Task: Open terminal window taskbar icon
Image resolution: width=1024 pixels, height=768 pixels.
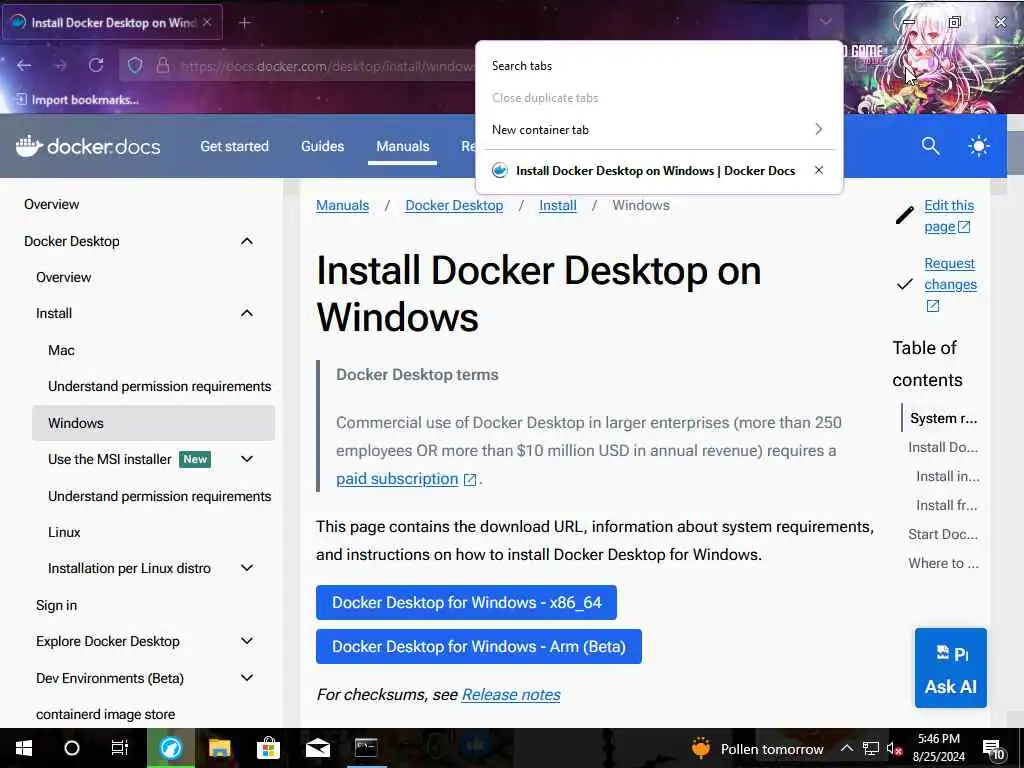Action: (366, 748)
